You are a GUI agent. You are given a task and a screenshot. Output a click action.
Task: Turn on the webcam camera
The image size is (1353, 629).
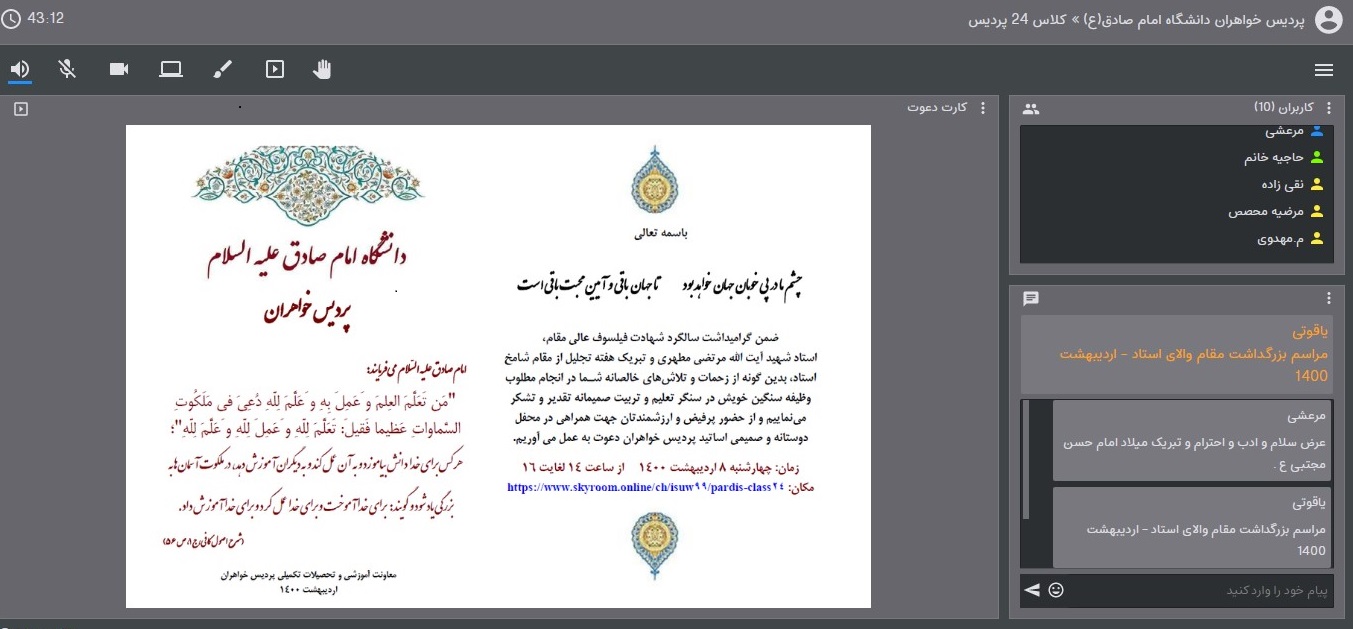click(119, 69)
